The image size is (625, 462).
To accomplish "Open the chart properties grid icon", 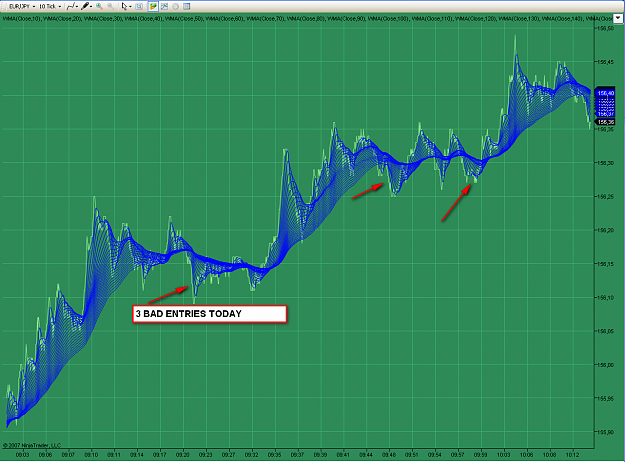I will tap(187, 6).
